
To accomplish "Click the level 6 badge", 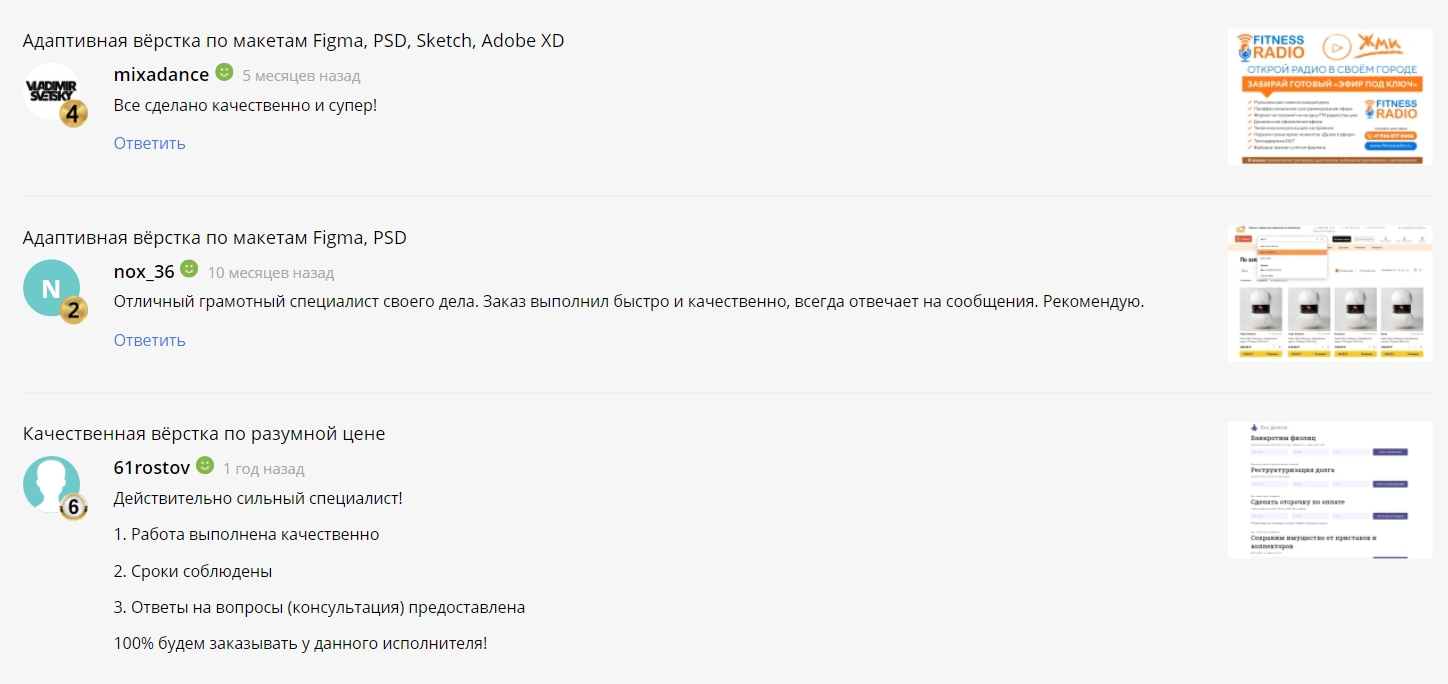I will point(74,507).
